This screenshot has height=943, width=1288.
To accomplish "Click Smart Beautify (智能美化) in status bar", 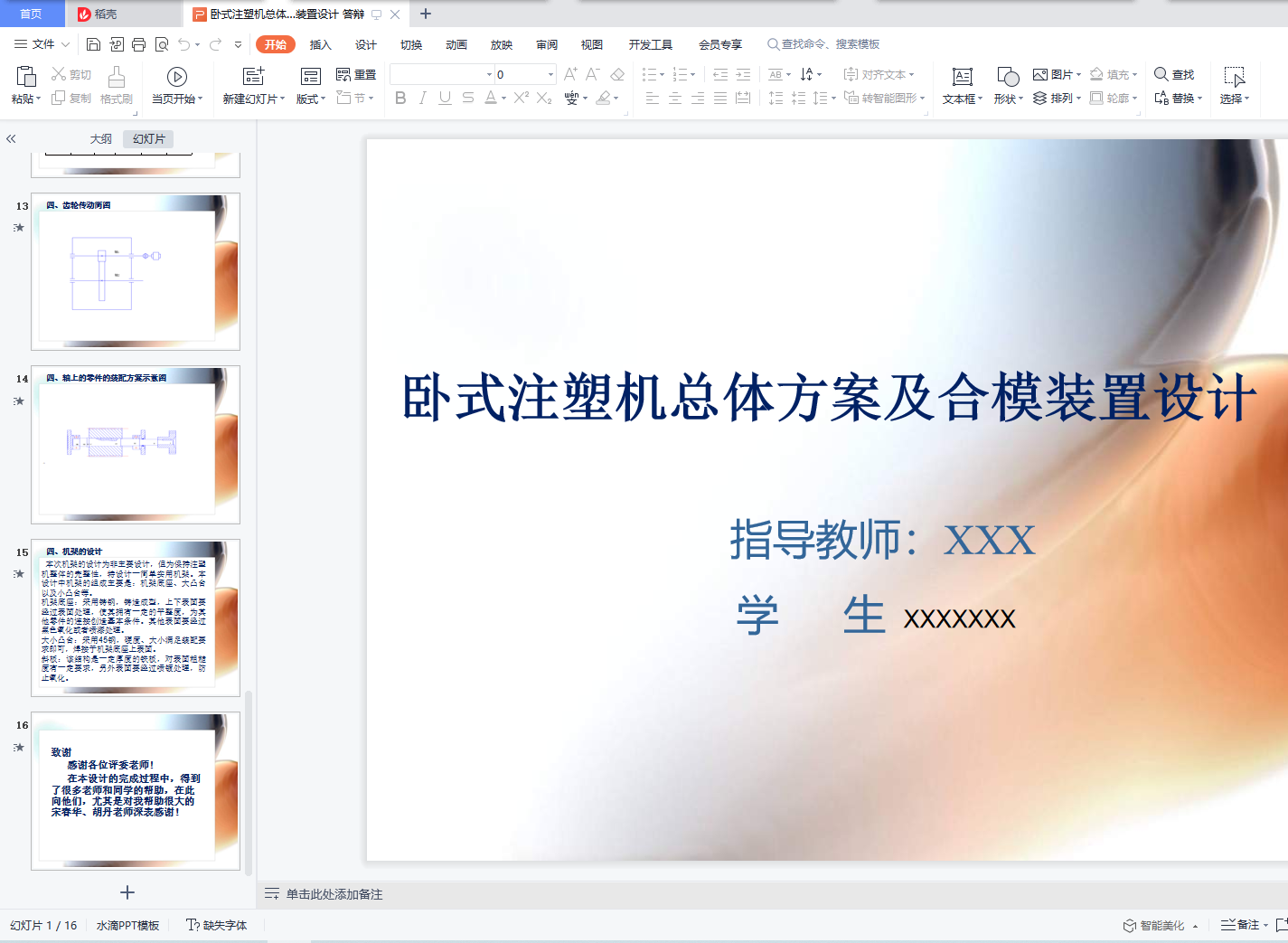I will pyautogui.click(x=1161, y=925).
